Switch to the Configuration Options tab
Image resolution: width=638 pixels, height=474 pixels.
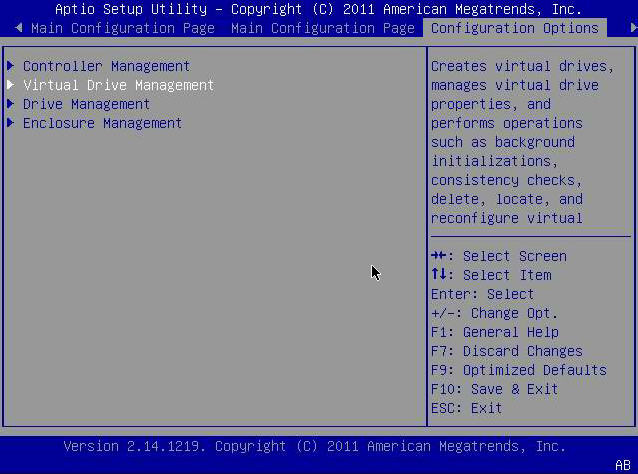515,28
